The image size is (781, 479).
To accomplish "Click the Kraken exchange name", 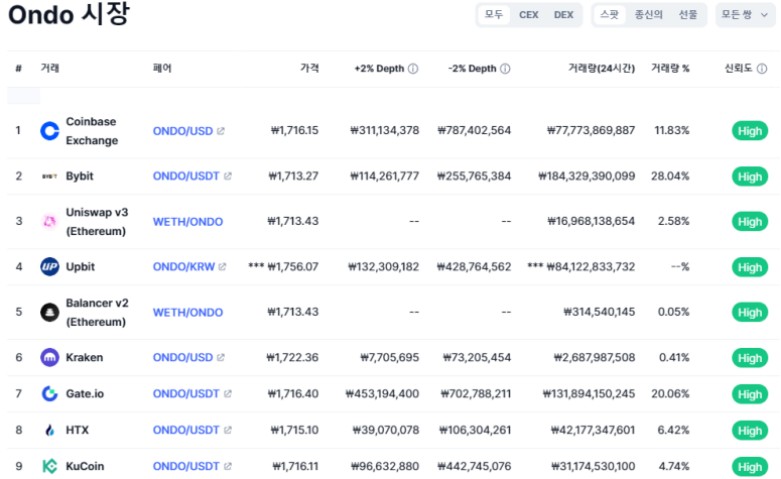I will [84, 358].
